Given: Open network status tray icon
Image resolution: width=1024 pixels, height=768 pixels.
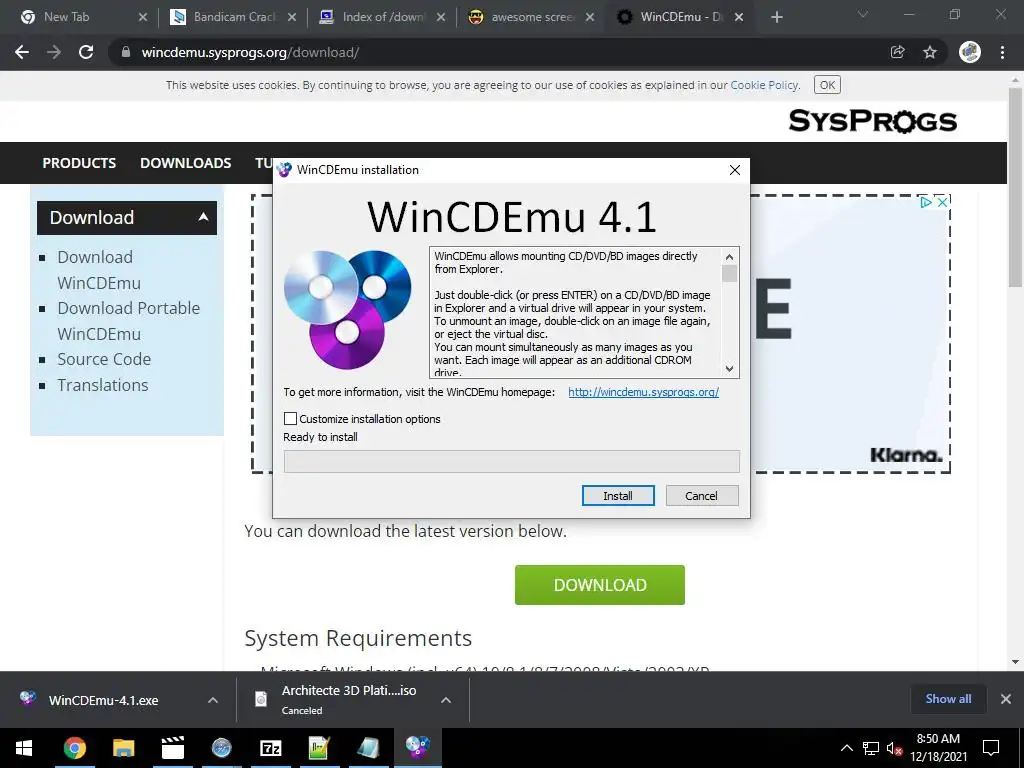Looking at the screenshot, I should point(871,748).
